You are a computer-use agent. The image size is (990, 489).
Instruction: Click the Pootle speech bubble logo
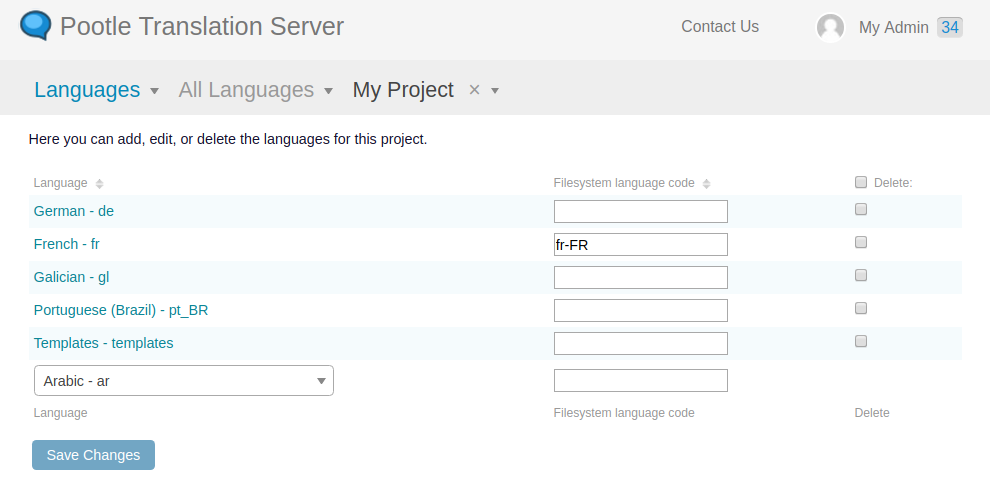(35, 26)
